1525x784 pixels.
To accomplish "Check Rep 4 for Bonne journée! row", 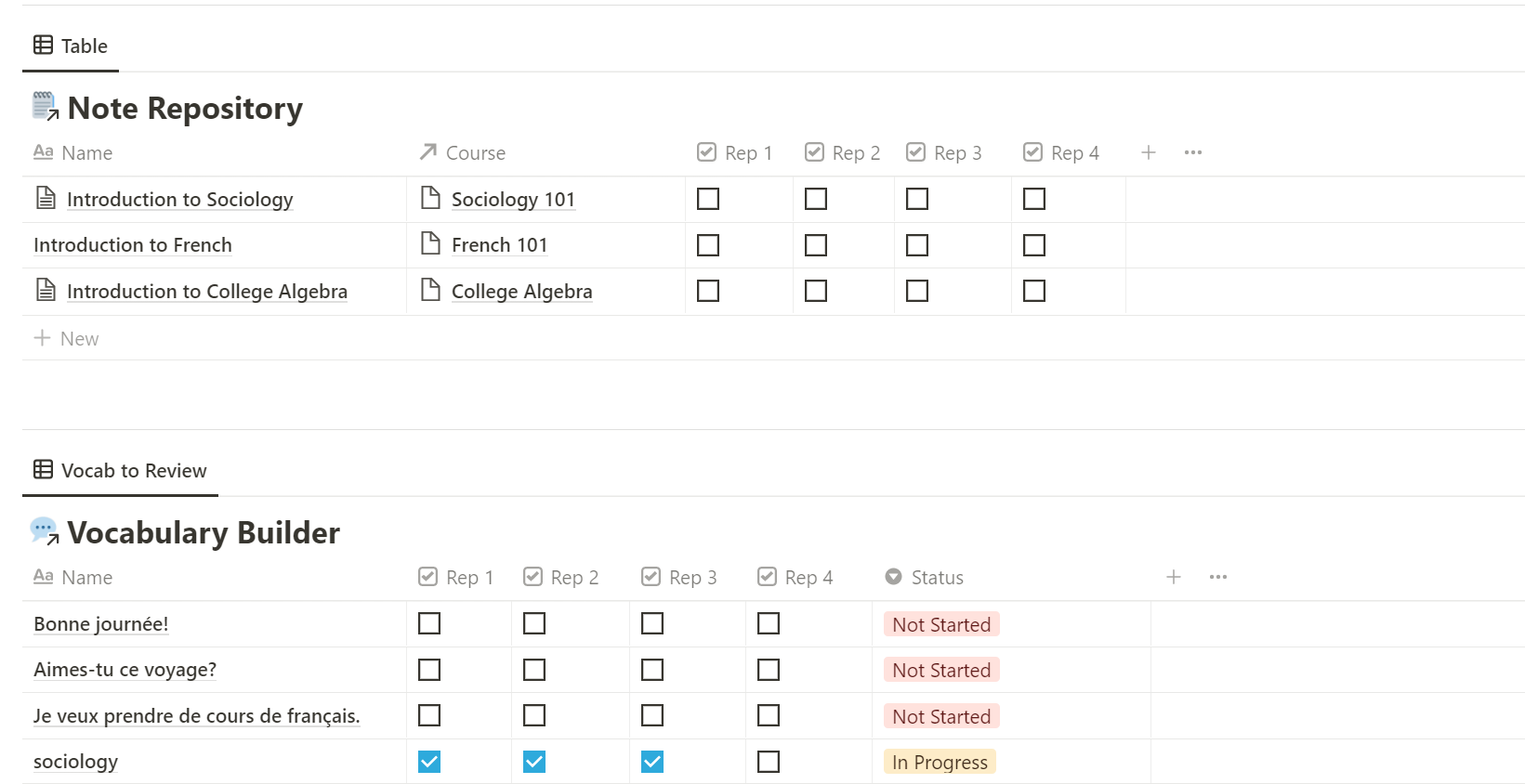I will pyautogui.click(x=769, y=623).
